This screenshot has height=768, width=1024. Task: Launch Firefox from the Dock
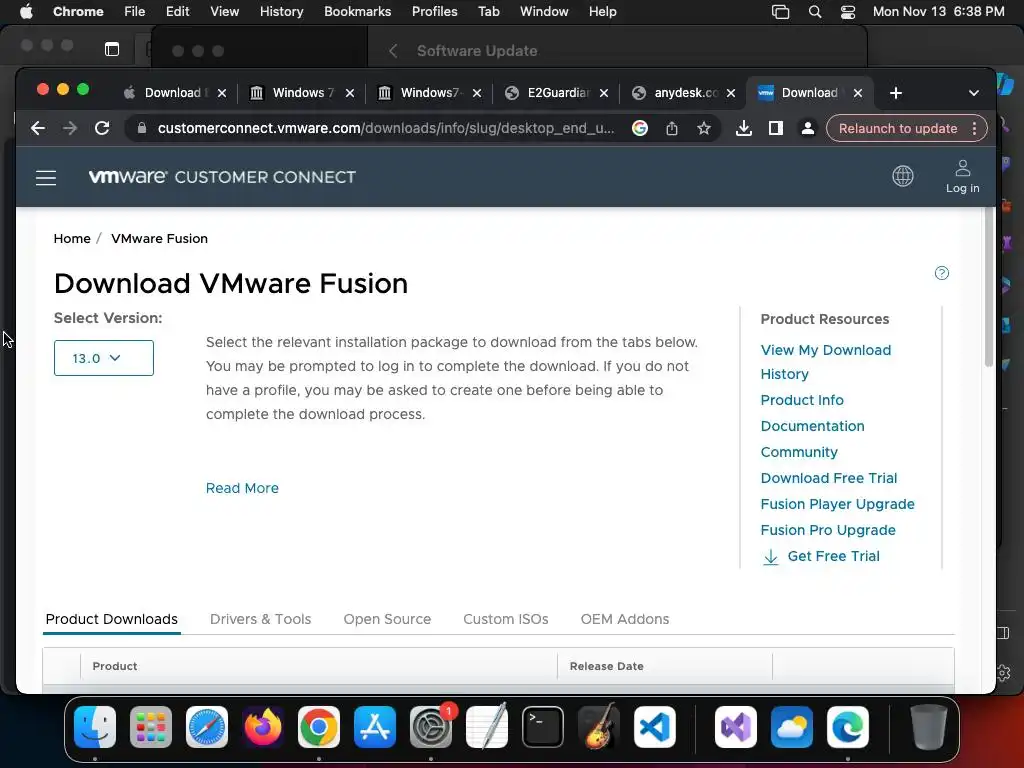(x=263, y=727)
